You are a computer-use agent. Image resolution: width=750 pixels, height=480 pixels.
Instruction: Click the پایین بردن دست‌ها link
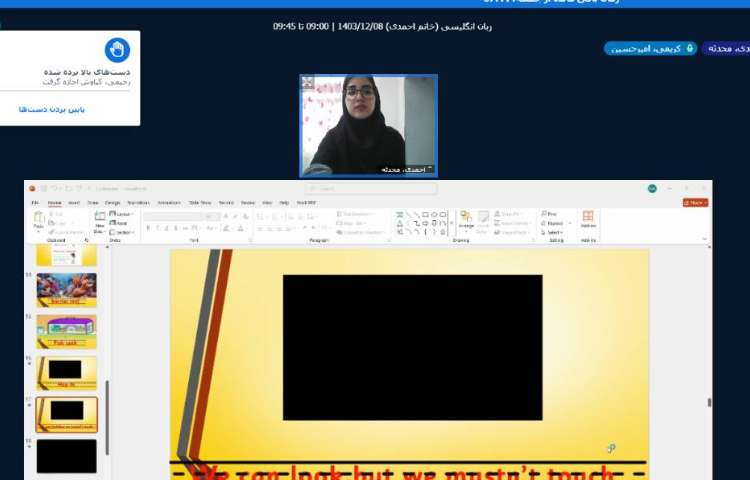[52, 109]
